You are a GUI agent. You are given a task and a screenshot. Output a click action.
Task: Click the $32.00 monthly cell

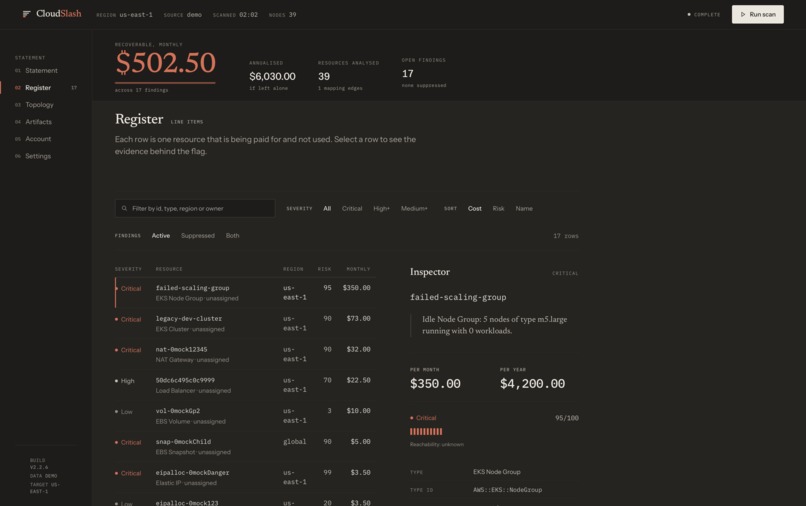[x=358, y=350]
